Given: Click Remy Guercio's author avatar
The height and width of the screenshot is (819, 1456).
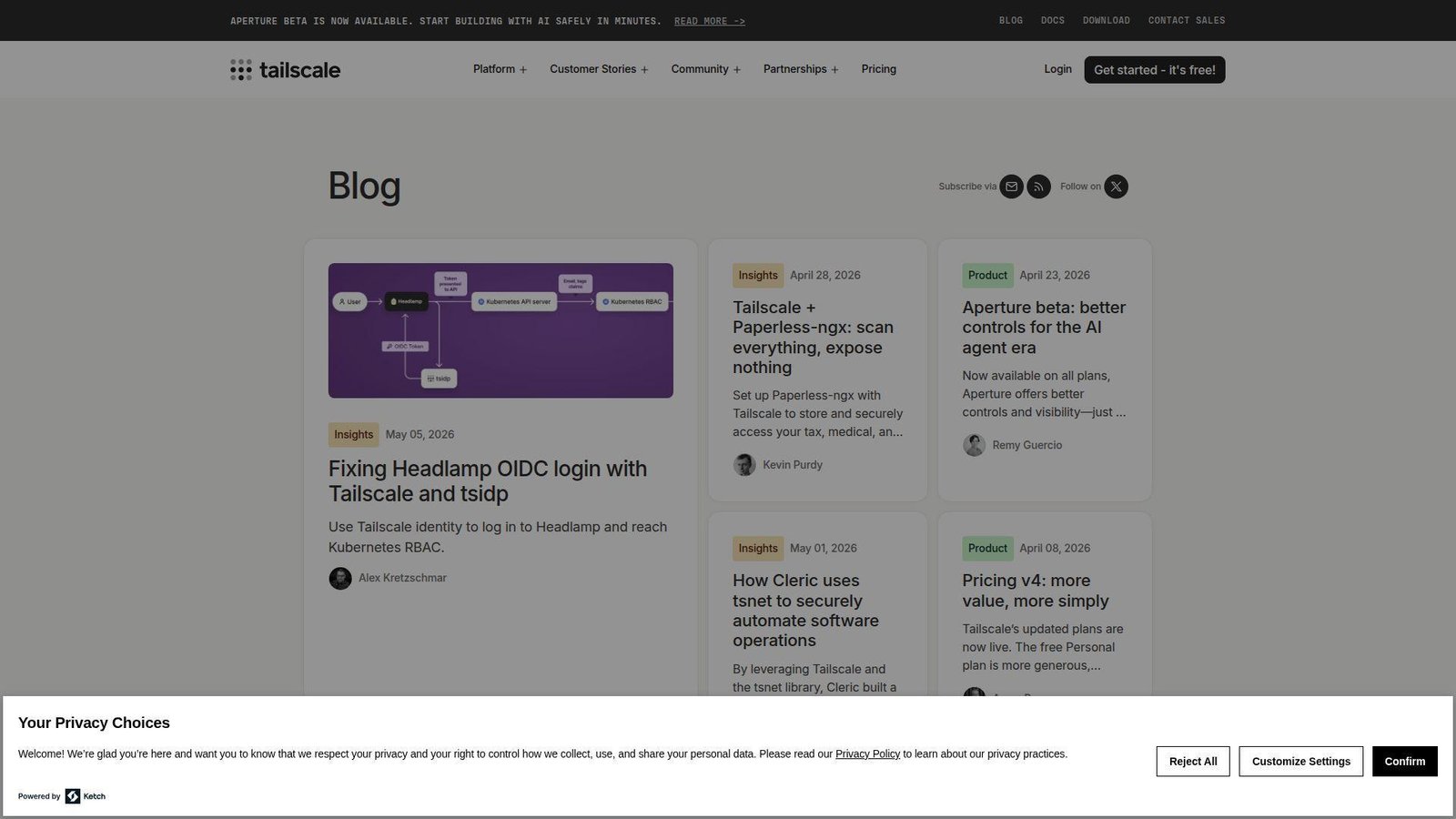Looking at the screenshot, I should pyautogui.click(x=975, y=445).
